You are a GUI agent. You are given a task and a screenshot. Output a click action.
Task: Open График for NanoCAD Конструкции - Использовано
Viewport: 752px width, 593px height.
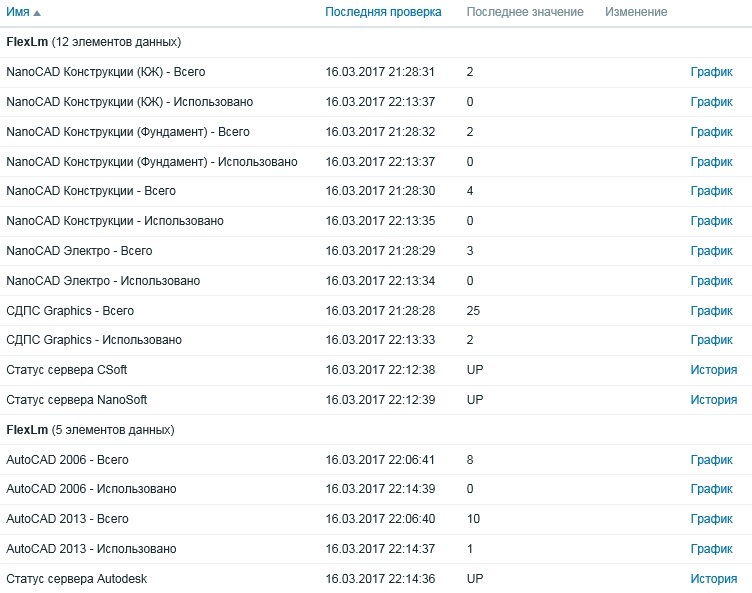pyautogui.click(x=711, y=221)
